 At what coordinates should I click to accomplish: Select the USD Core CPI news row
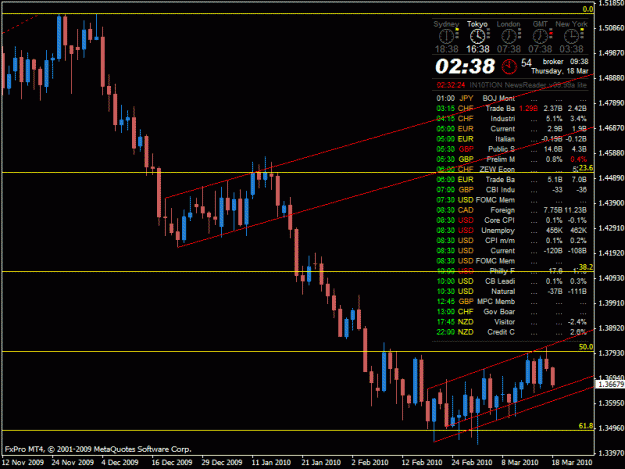click(x=511, y=220)
